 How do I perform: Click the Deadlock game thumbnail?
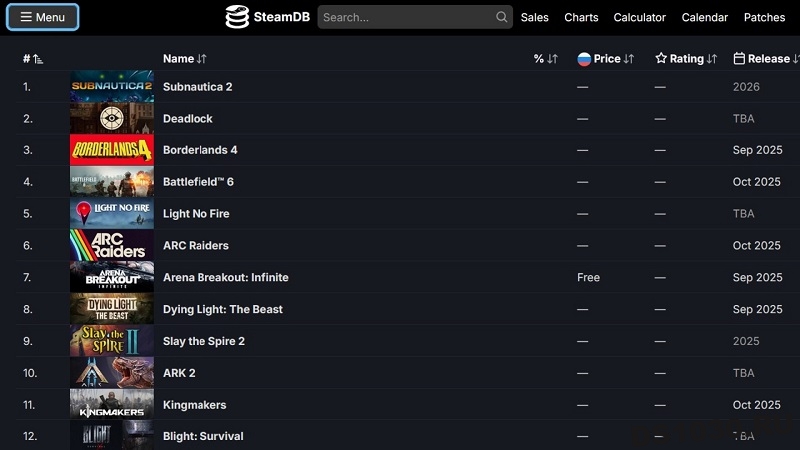(111, 118)
